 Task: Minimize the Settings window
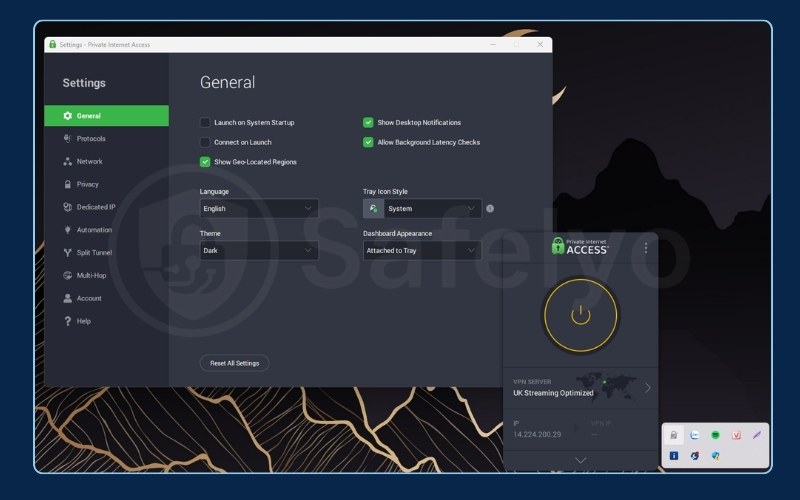[x=493, y=44]
